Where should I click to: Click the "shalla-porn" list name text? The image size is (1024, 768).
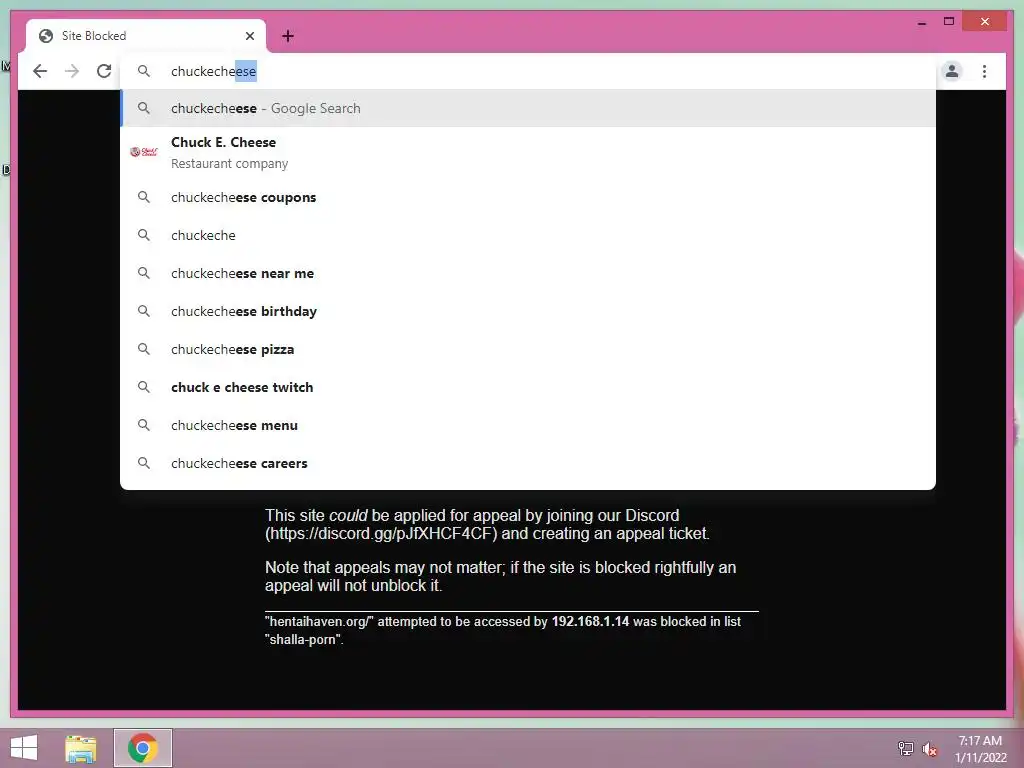pos(304,639)
